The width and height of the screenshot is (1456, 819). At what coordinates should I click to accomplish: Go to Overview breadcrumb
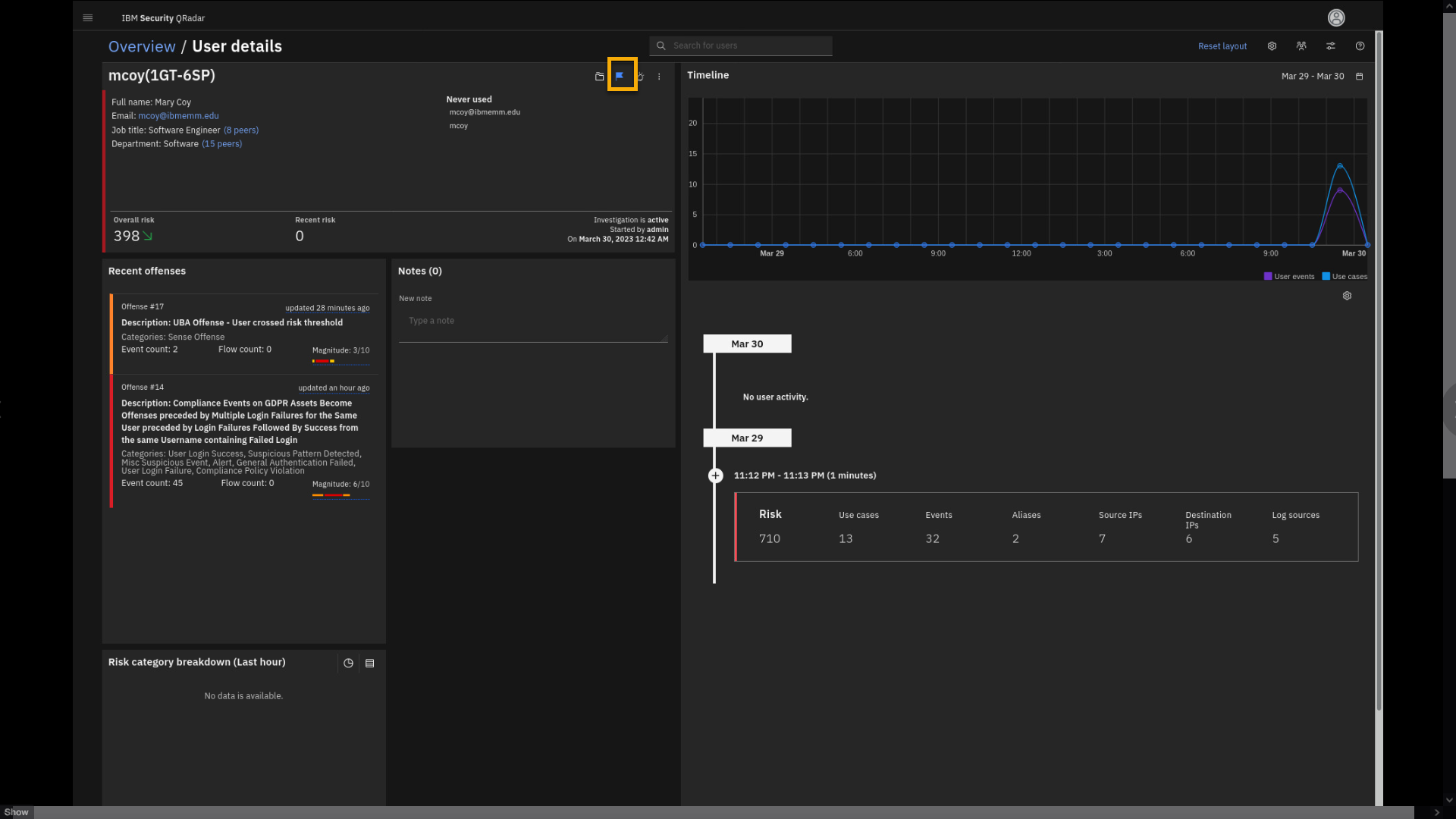142,46
